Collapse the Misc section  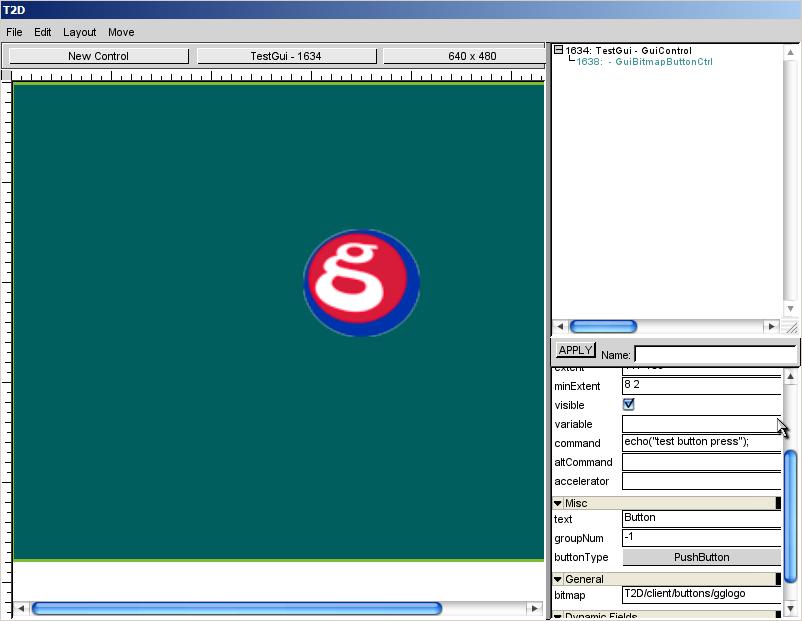click(558, 503)
